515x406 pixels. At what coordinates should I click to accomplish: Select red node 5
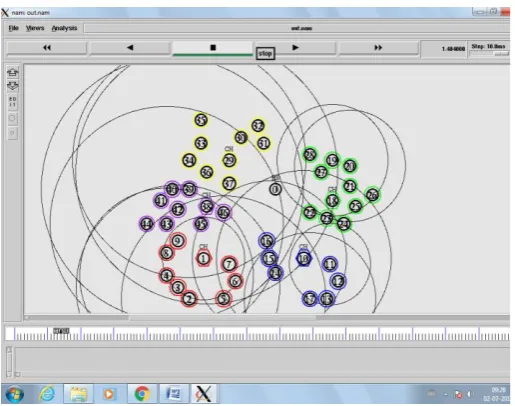coord(223,298)
